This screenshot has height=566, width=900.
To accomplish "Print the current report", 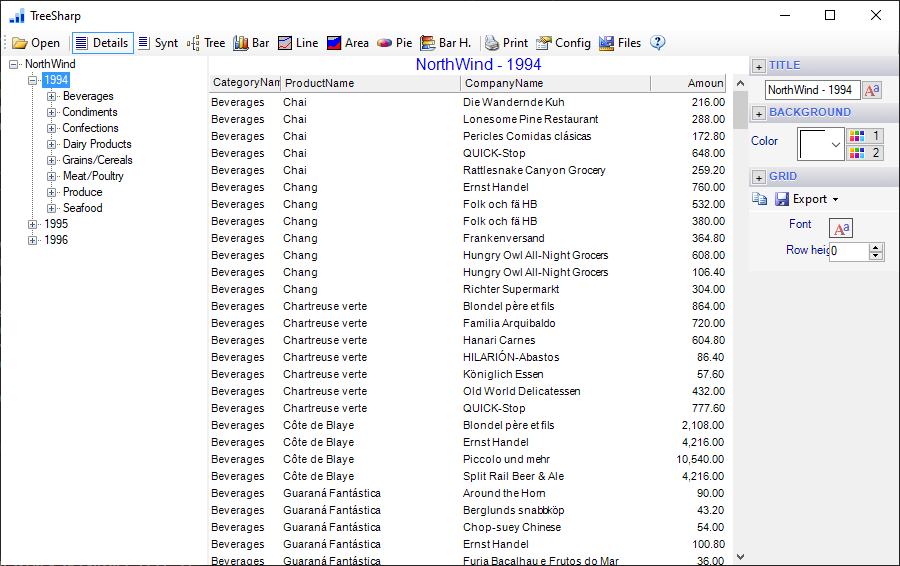I will pos(506,43).
